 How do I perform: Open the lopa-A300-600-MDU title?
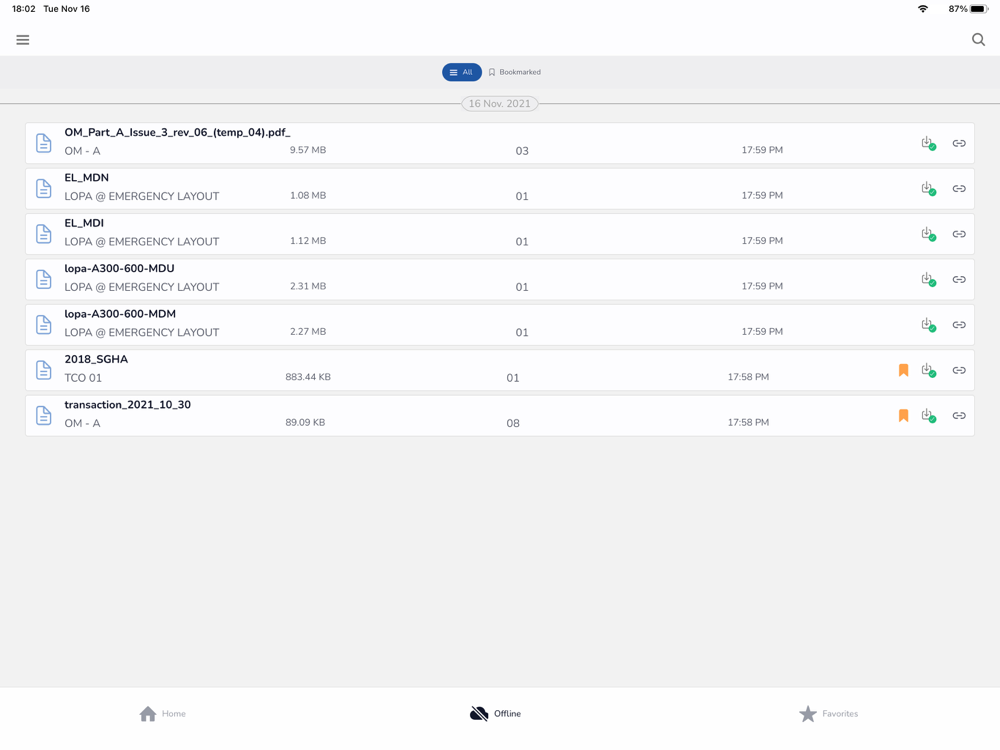click(x=119, y=268)
